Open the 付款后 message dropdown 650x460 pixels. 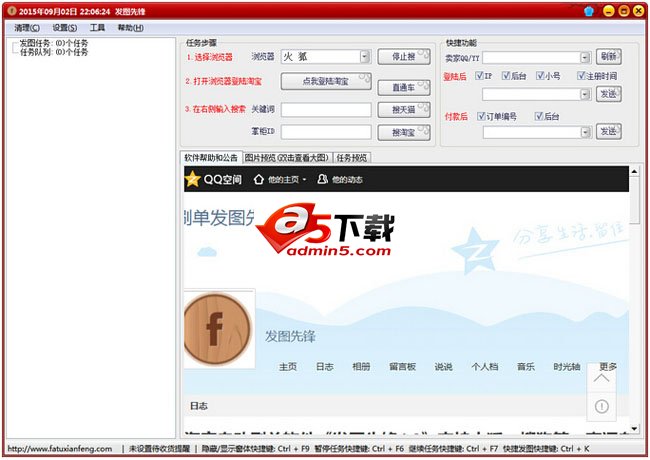click(585, 133)
